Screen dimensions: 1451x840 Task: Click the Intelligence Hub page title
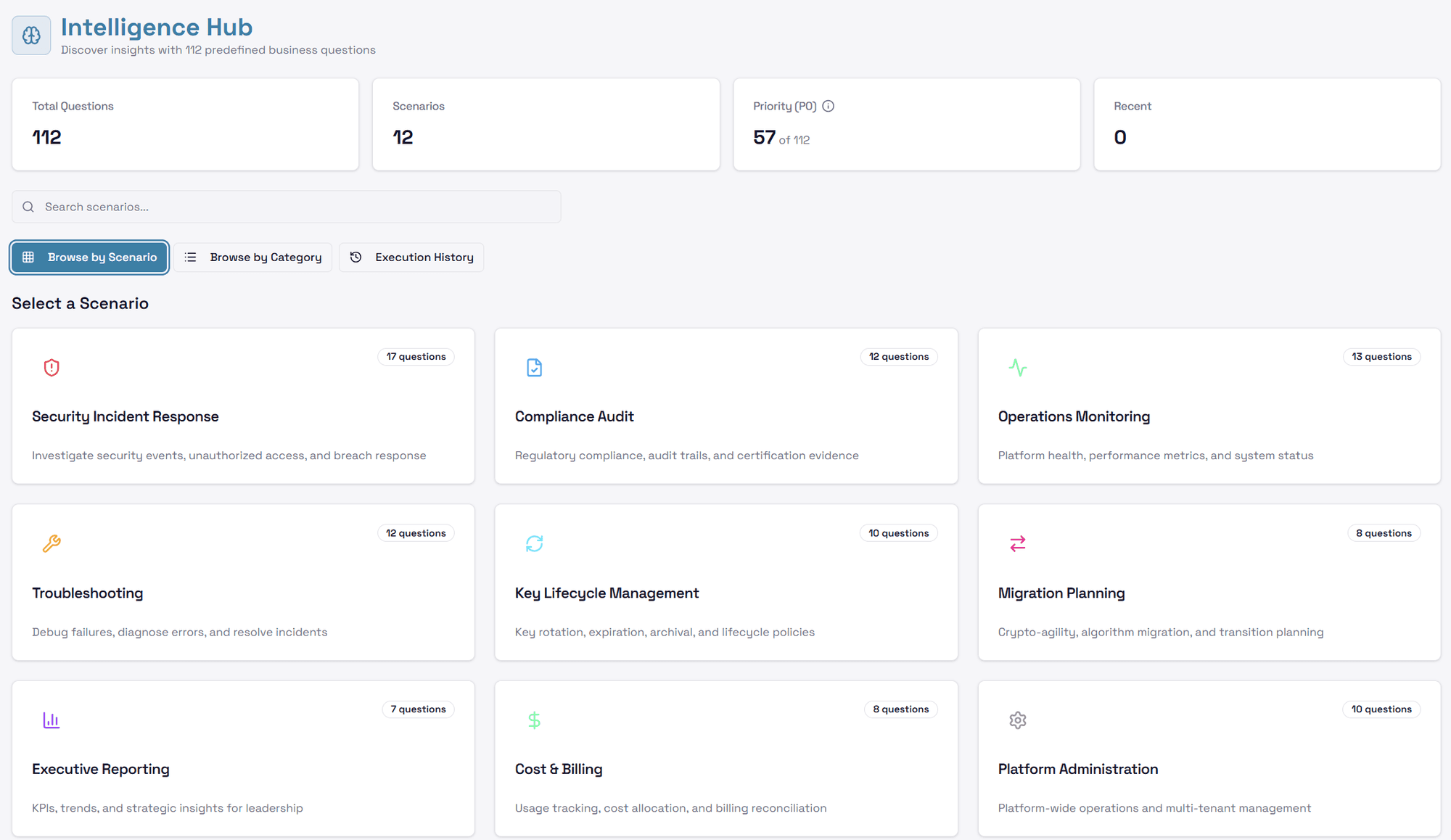157,28
